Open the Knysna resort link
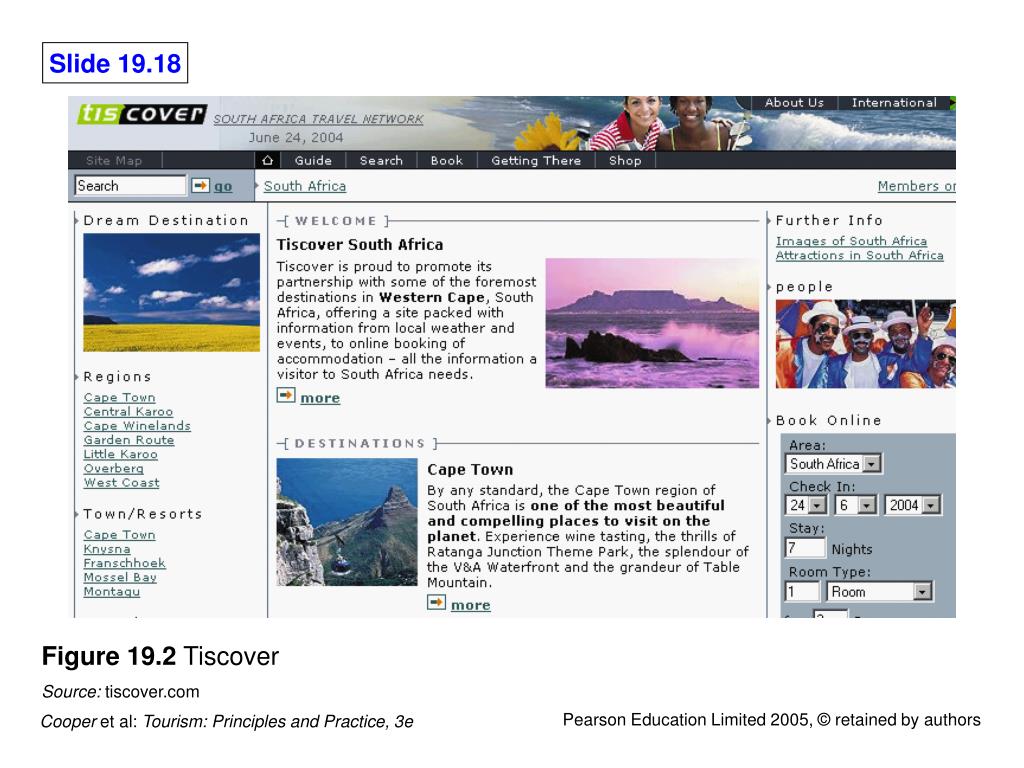Viewport: 1024px width, 768px height. pos(107,549)
